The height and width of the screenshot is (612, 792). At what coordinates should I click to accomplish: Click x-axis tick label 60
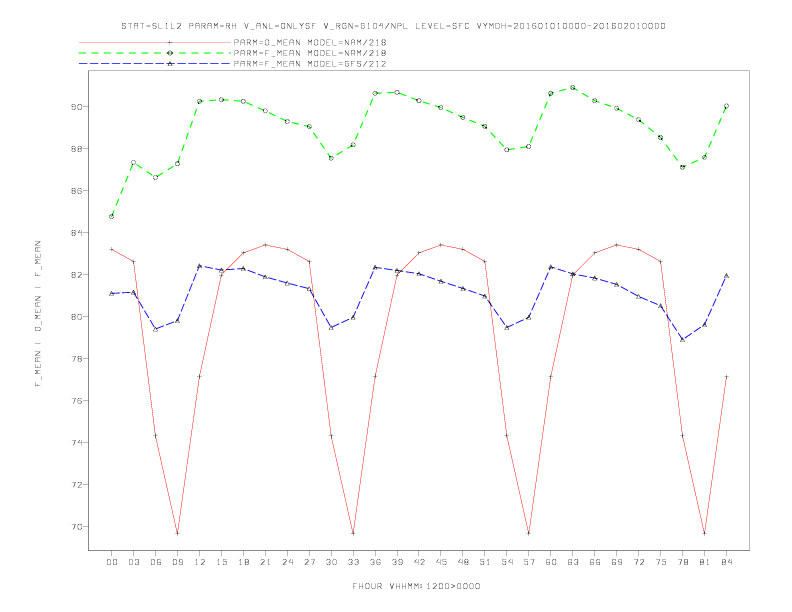click(x=551, y=562)
